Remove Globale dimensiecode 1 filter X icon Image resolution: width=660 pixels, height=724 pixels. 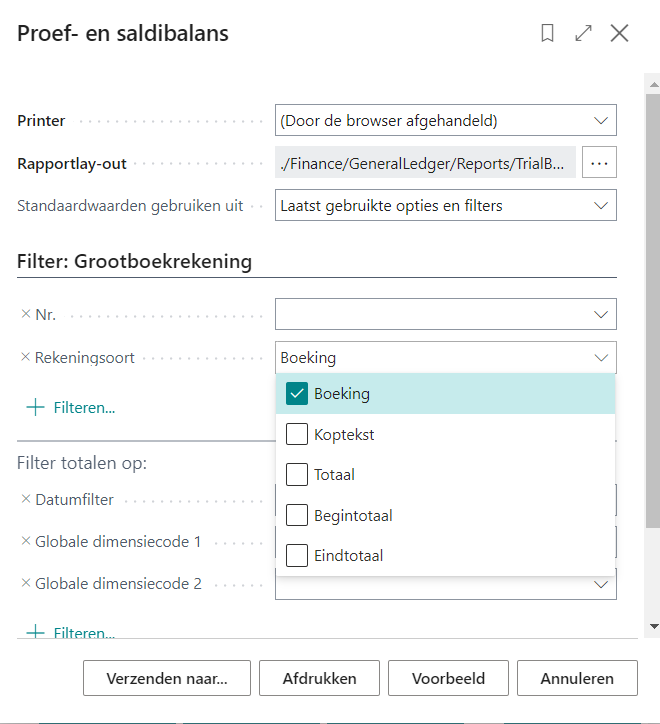(x=26, y=541)
